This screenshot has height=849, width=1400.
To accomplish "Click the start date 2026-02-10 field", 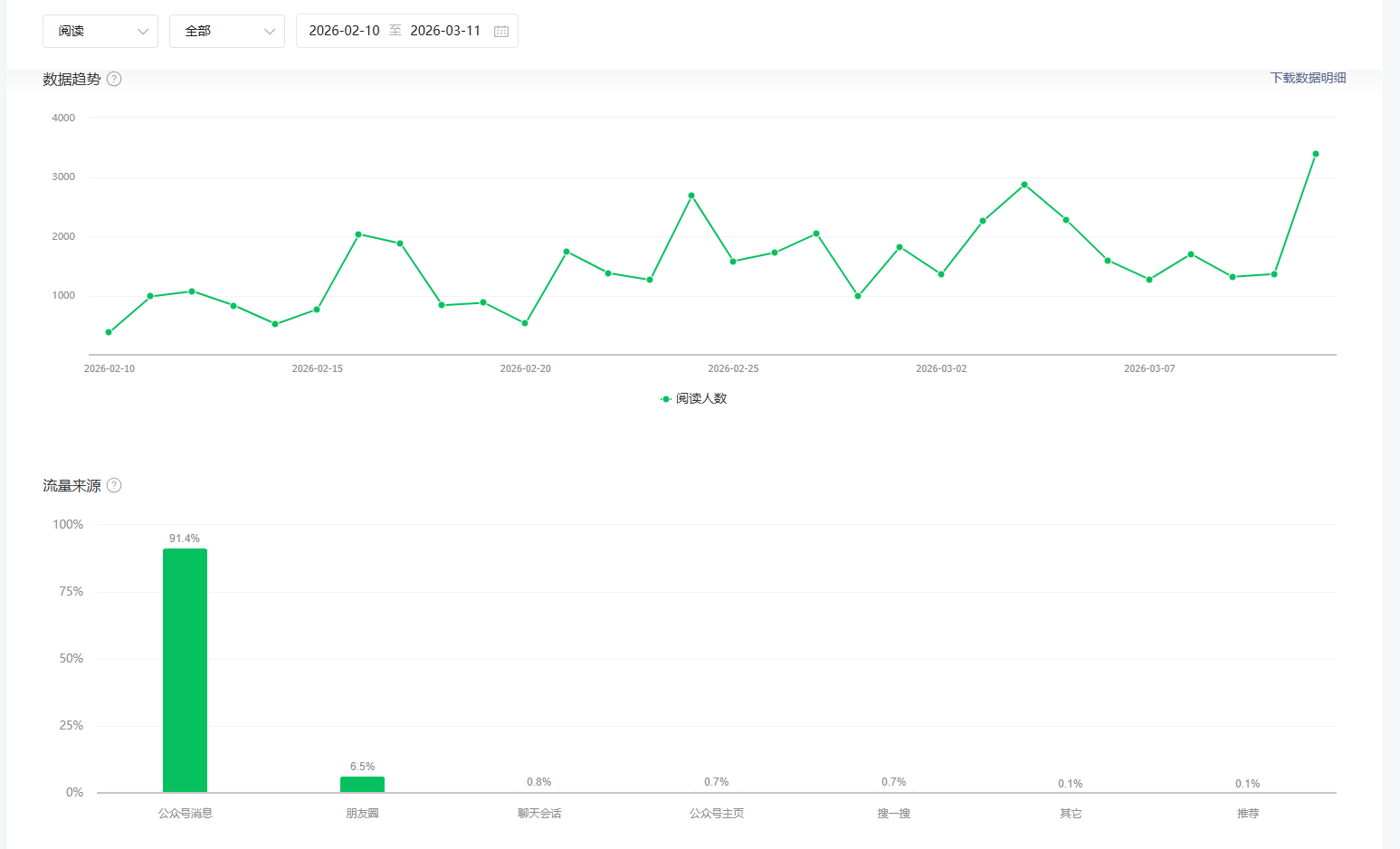I will (x=344, y=31).
